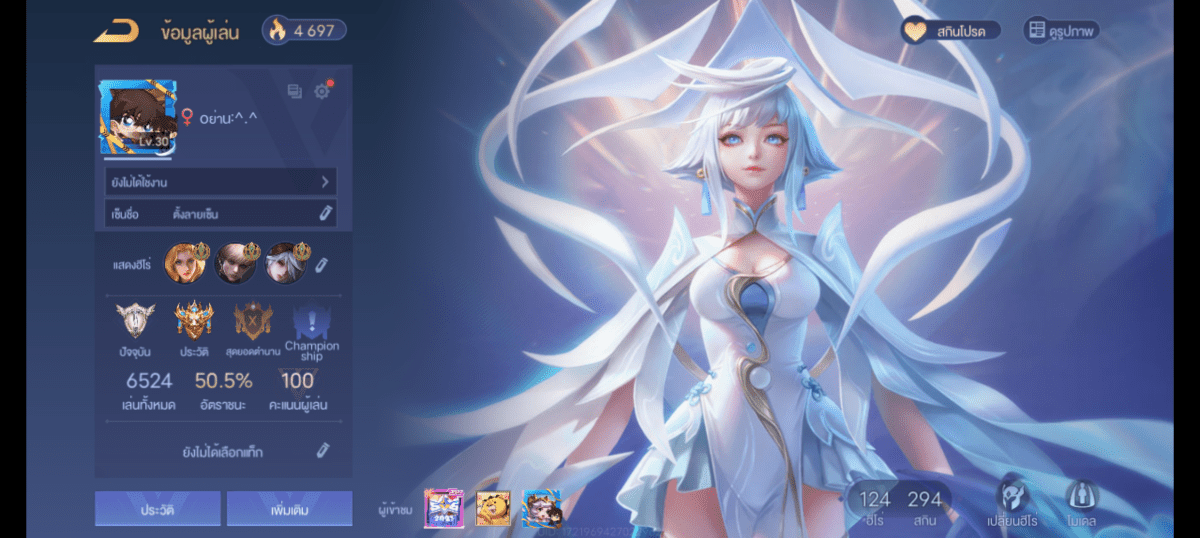
Task: Open the flame popularity counter 4 697
Action: [305, 30]
